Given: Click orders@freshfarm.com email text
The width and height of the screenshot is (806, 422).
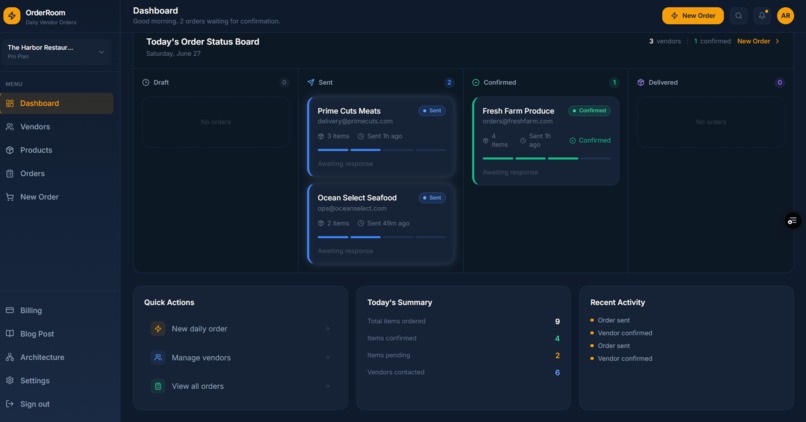Looking at the screenshot, I should (517, 121).
